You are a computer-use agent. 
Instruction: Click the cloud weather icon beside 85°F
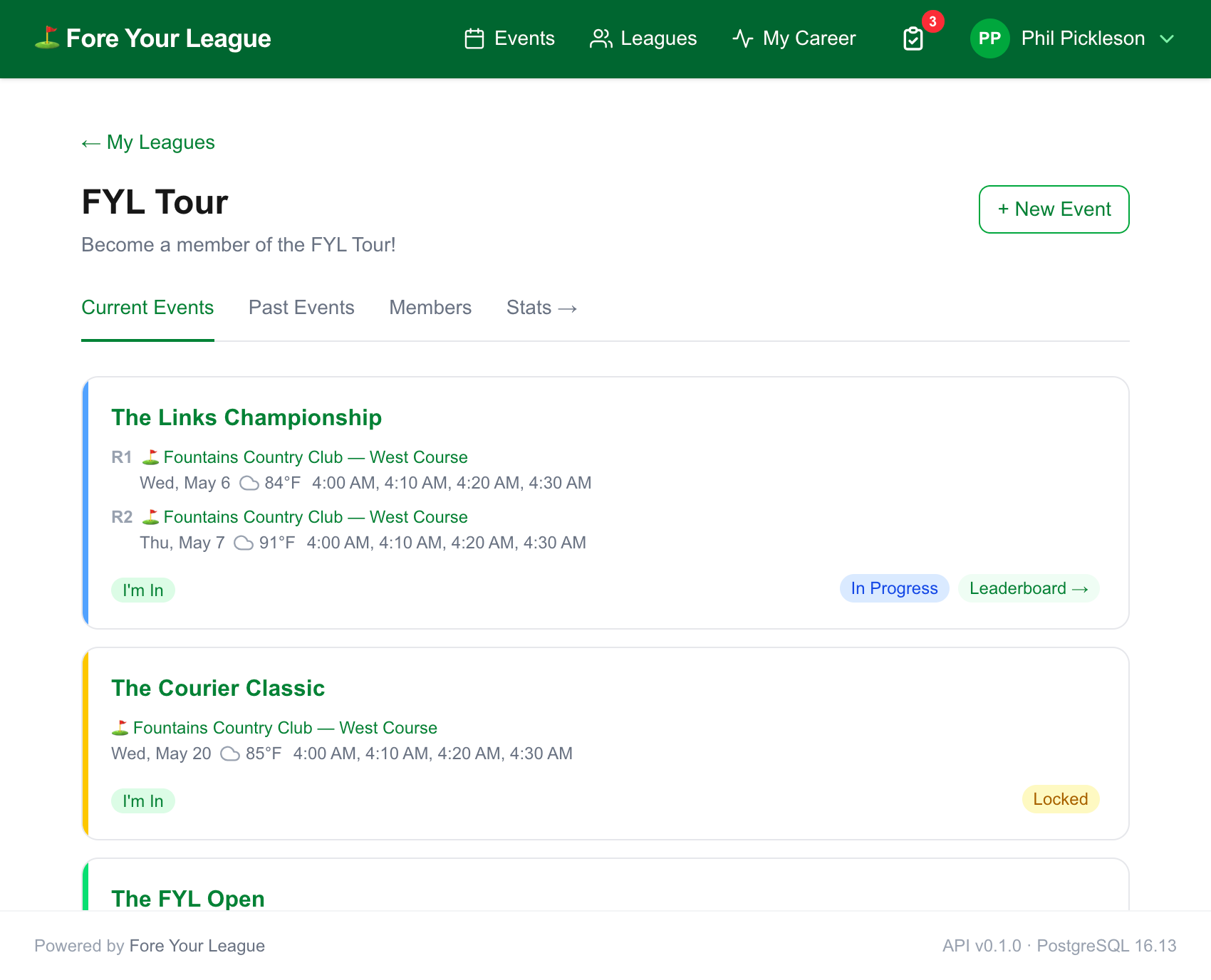point(230,754)
